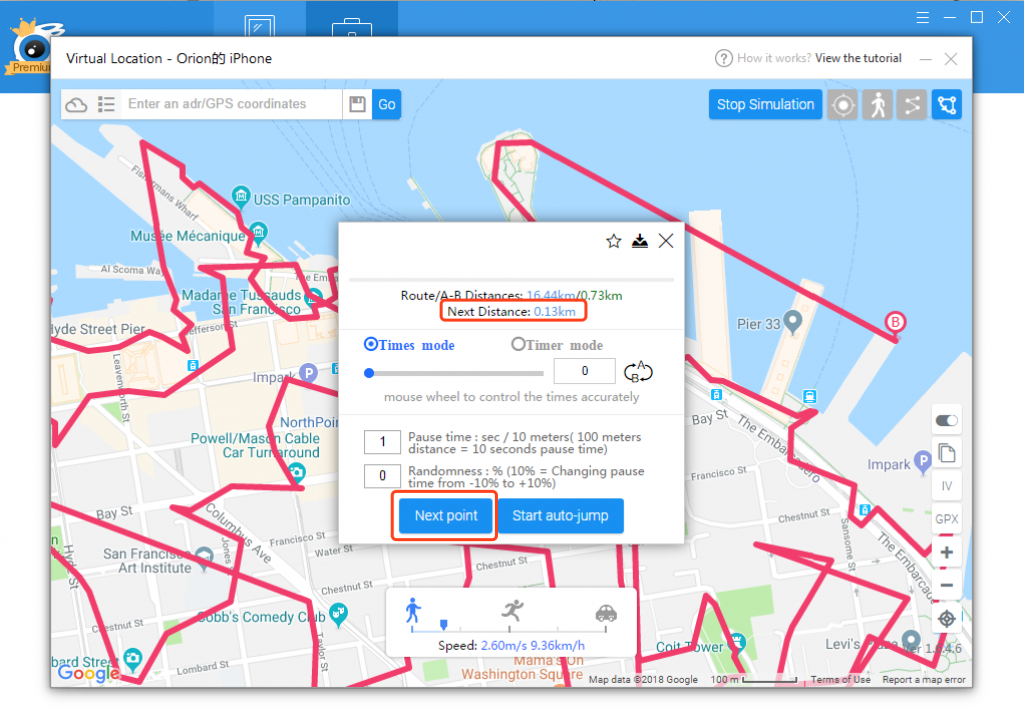
Task: Click the import/download route icon
Action: pos(640,241)
